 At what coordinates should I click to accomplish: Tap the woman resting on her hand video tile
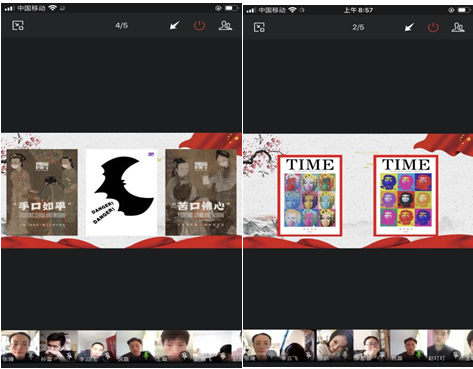pyautogui.click(x=334, y=346)
